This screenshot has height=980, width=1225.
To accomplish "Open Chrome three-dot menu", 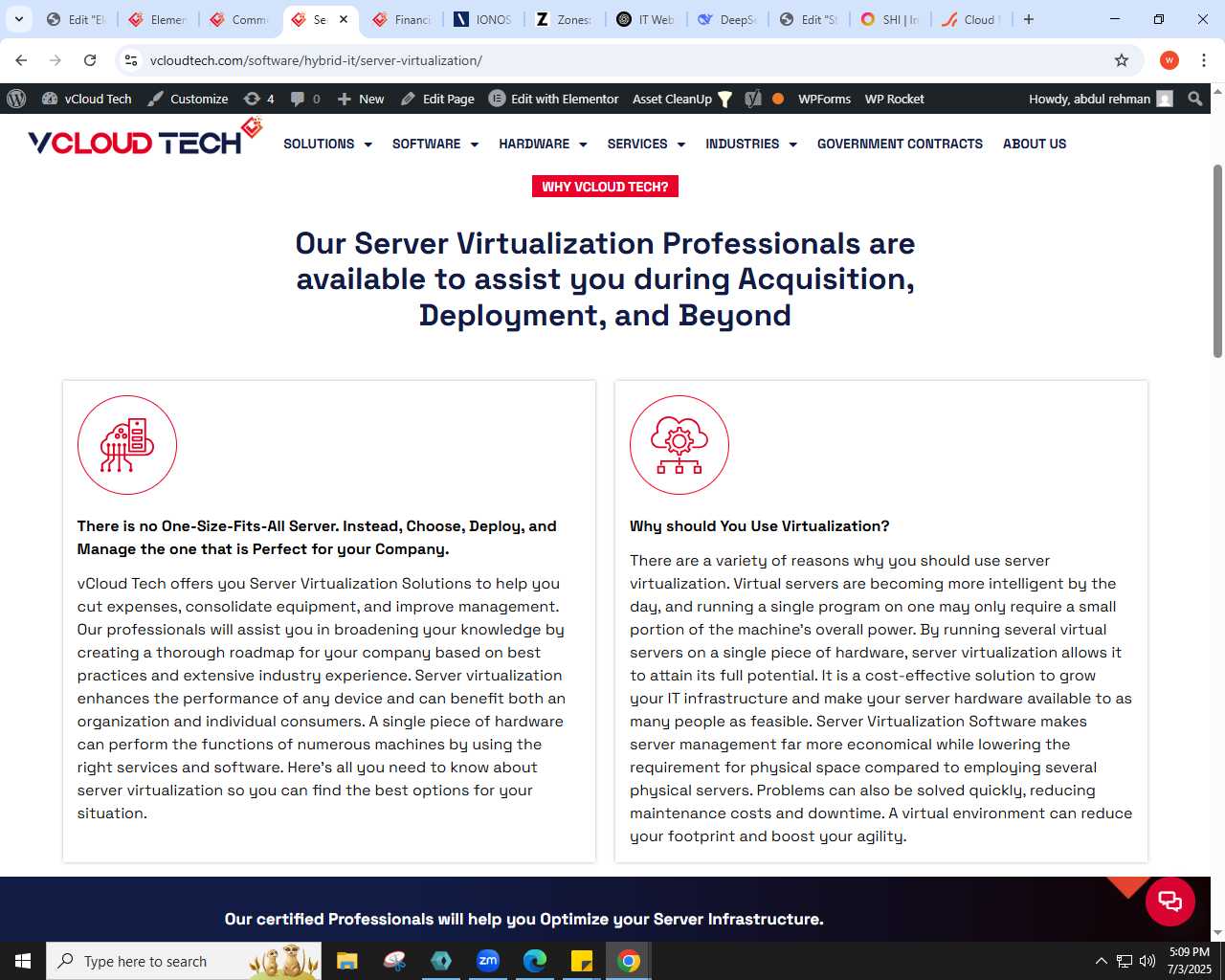I will pyautogui.click(x=1204, y=60).
